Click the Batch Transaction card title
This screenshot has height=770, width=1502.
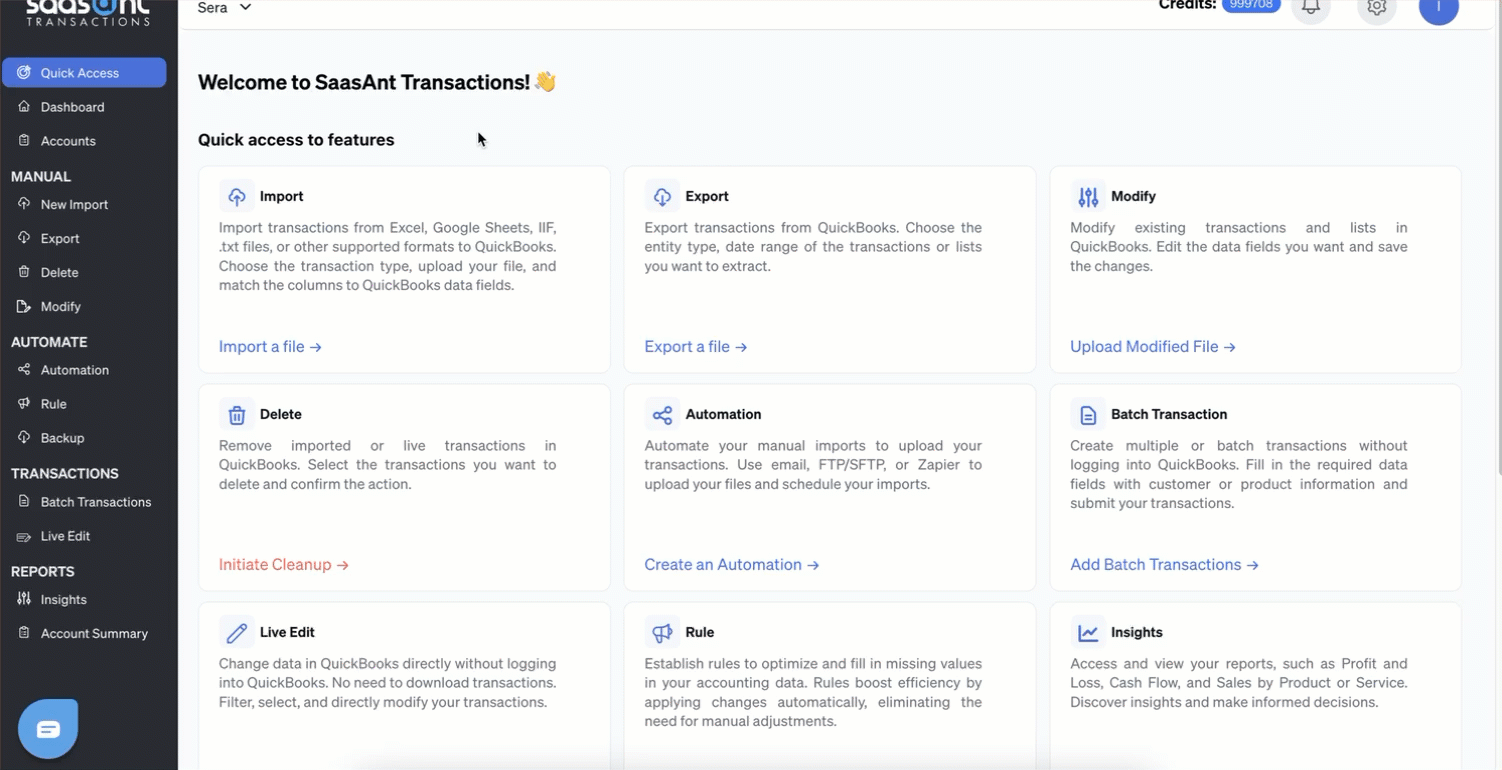click(x=1169, y=414)
